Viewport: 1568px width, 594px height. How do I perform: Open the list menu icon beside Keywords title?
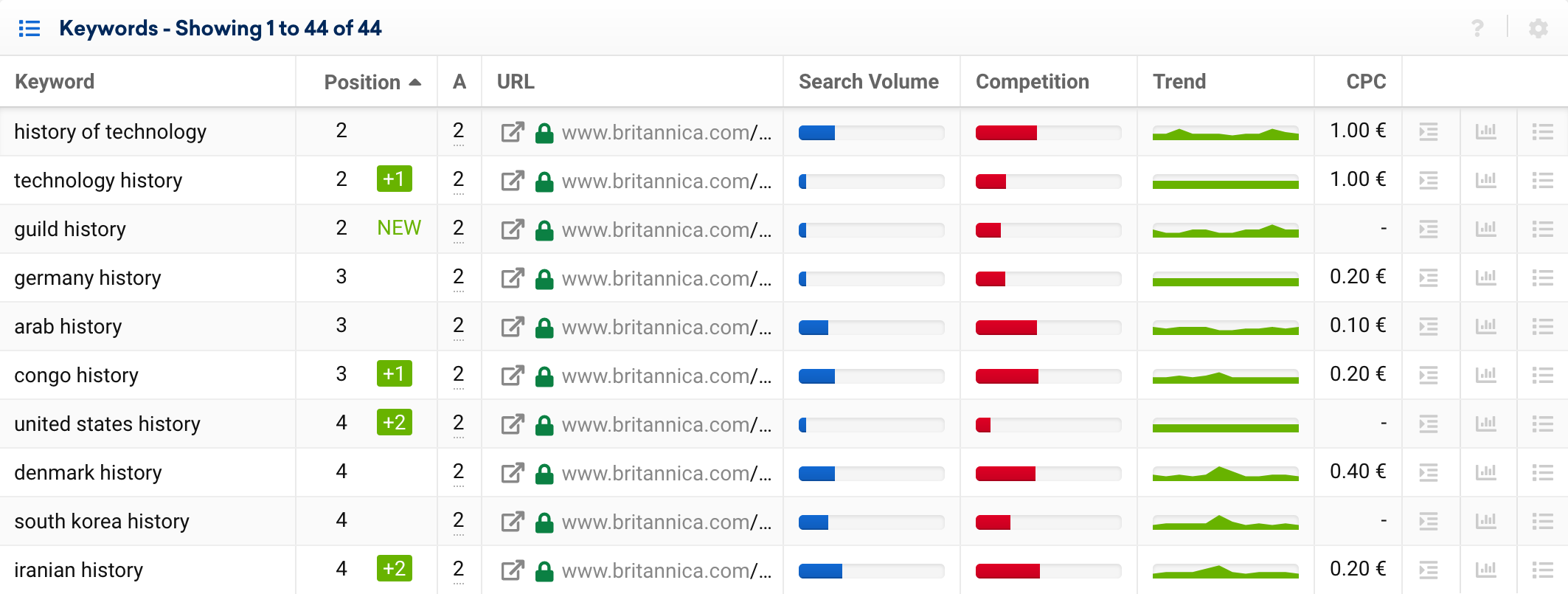(29, 29)
